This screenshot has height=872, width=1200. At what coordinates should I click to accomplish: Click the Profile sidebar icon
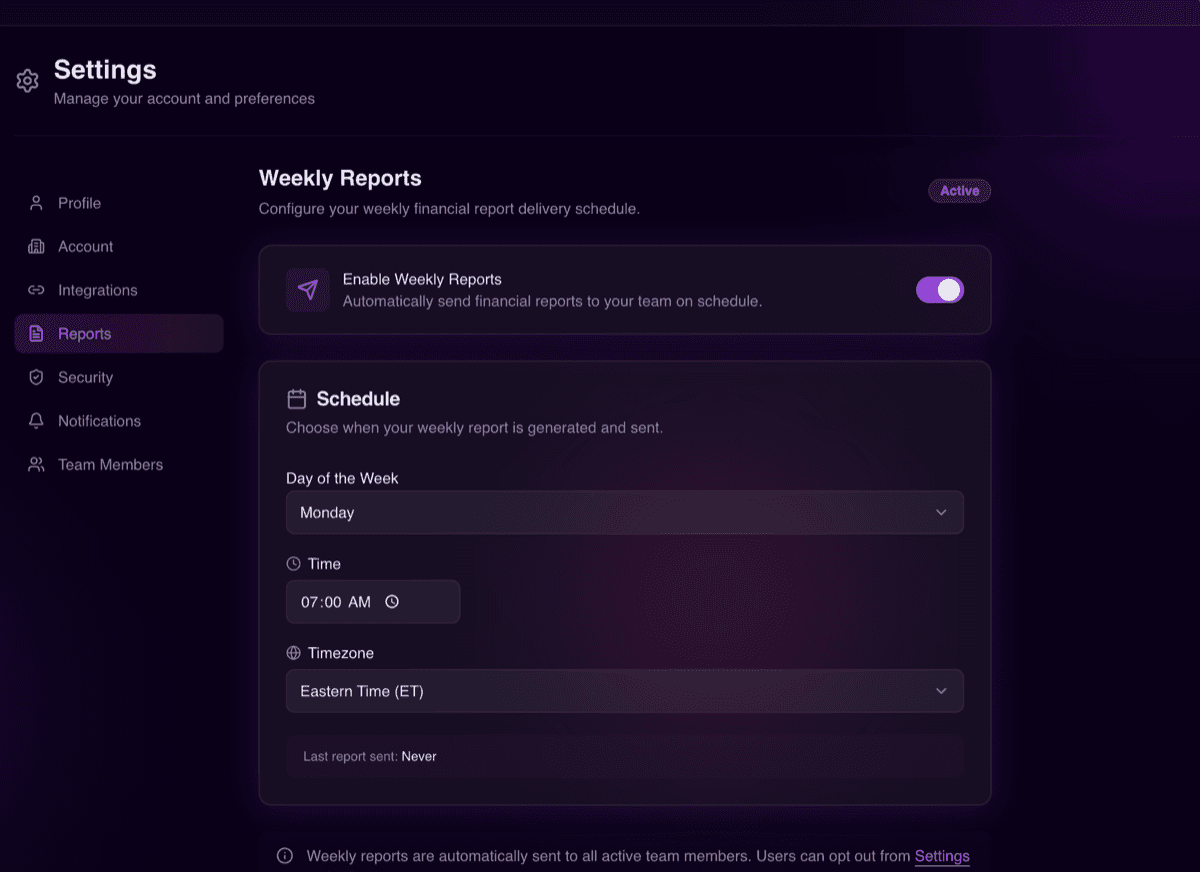pos(35,202)
